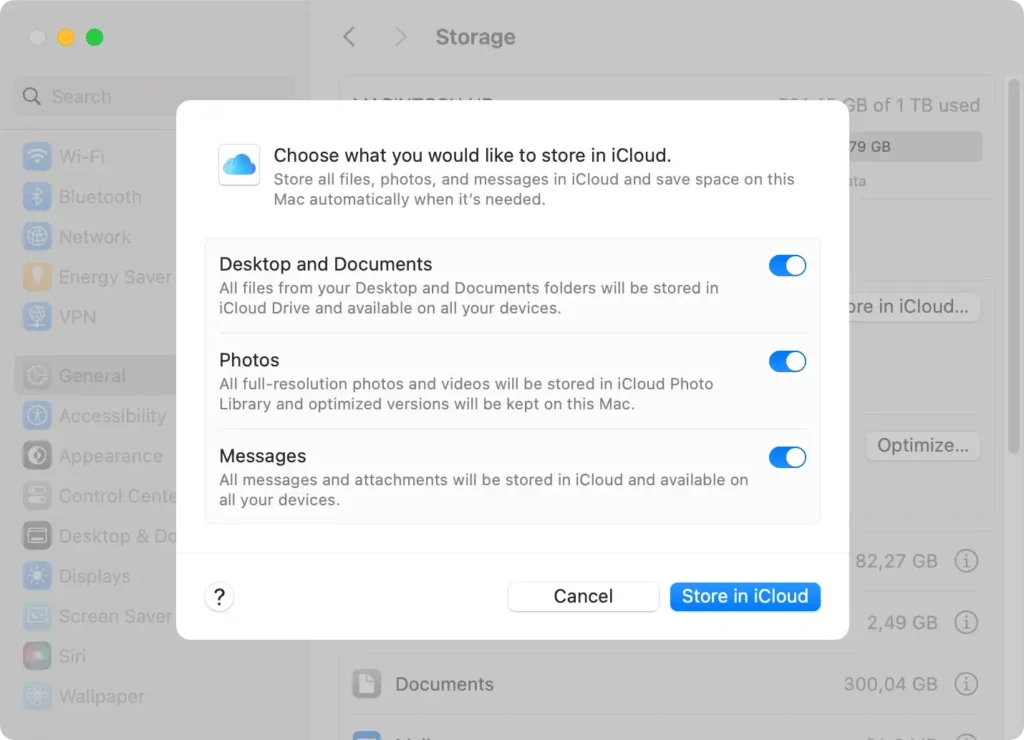Click the Optimize… button
The image size is (1024, 740).
click(922, 446)
